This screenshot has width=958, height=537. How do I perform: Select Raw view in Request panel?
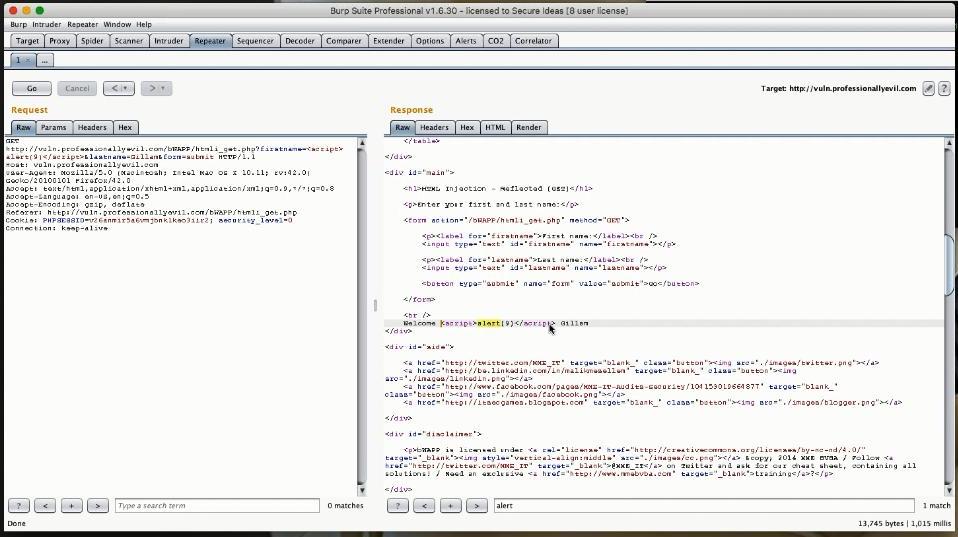[24, 128]
